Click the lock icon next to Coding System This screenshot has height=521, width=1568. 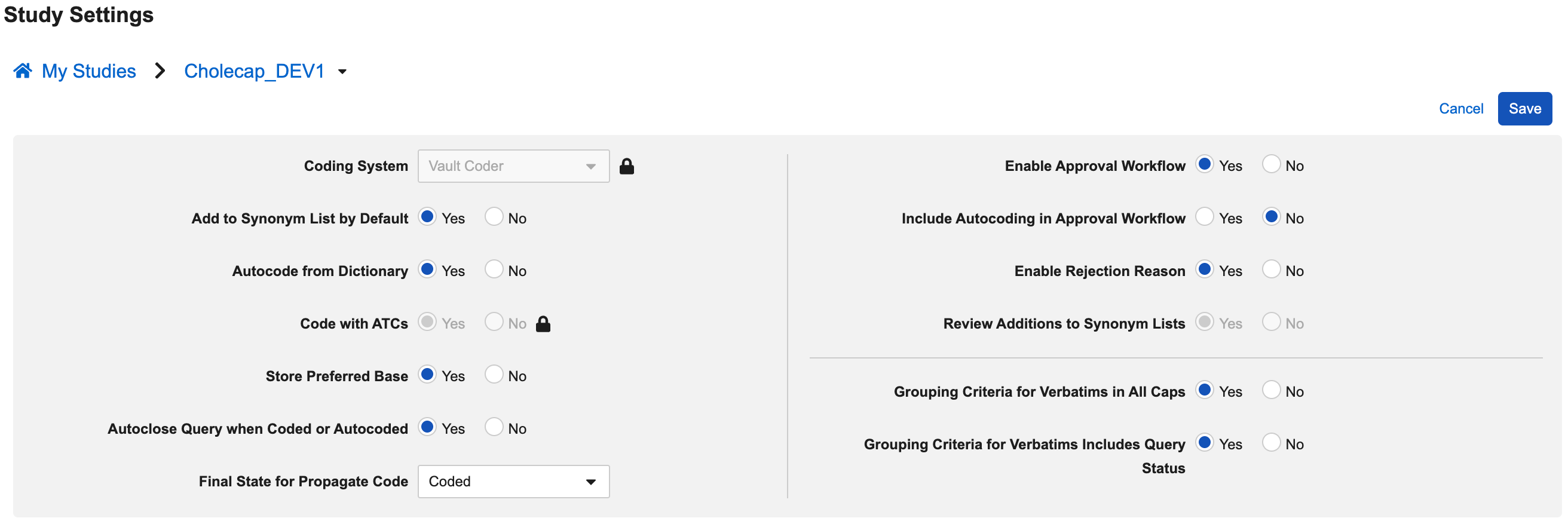[x=626, y=166]
